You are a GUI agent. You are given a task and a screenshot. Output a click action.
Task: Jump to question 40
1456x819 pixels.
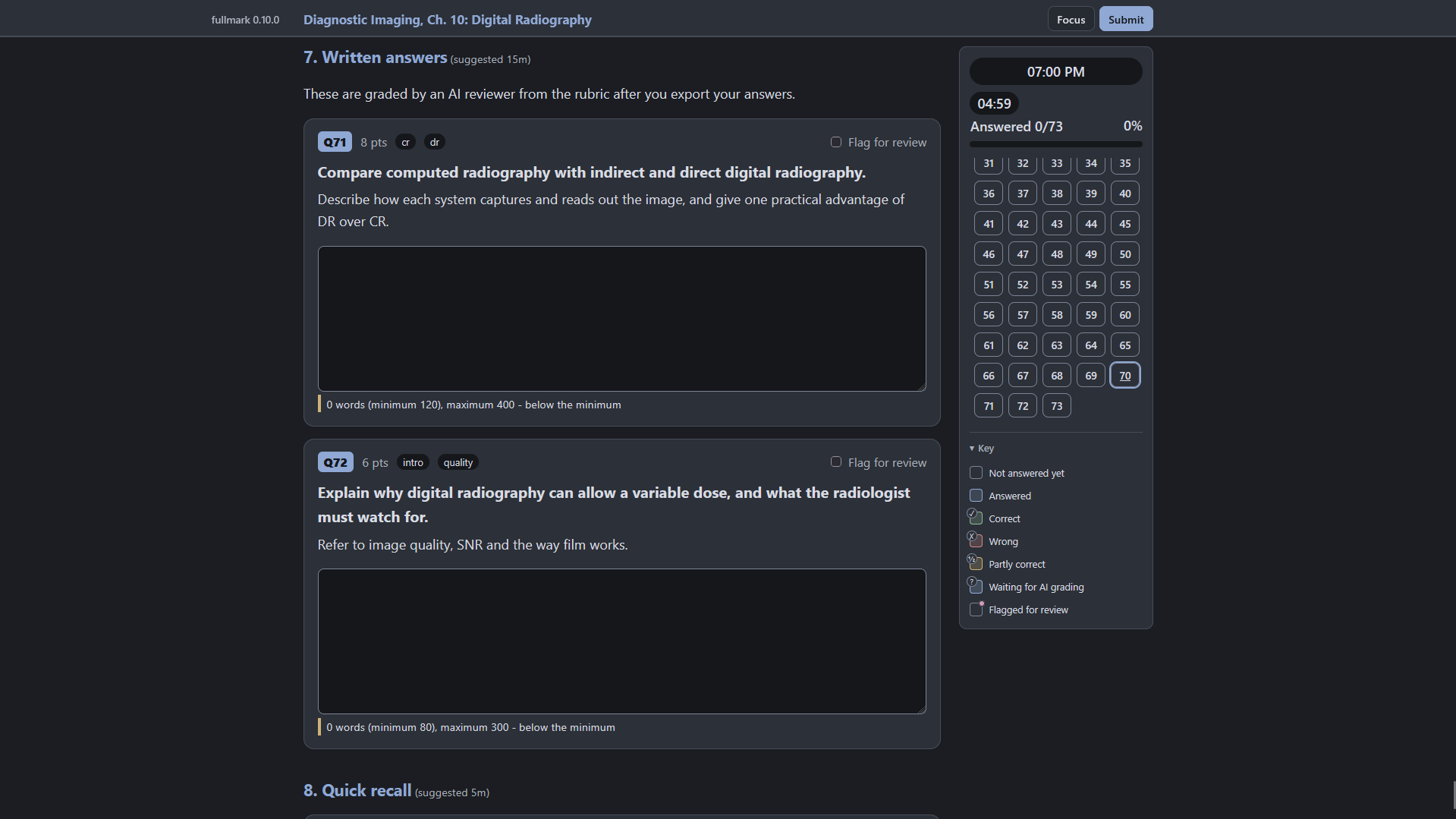pyautogui.click(x=1125, y=193)
